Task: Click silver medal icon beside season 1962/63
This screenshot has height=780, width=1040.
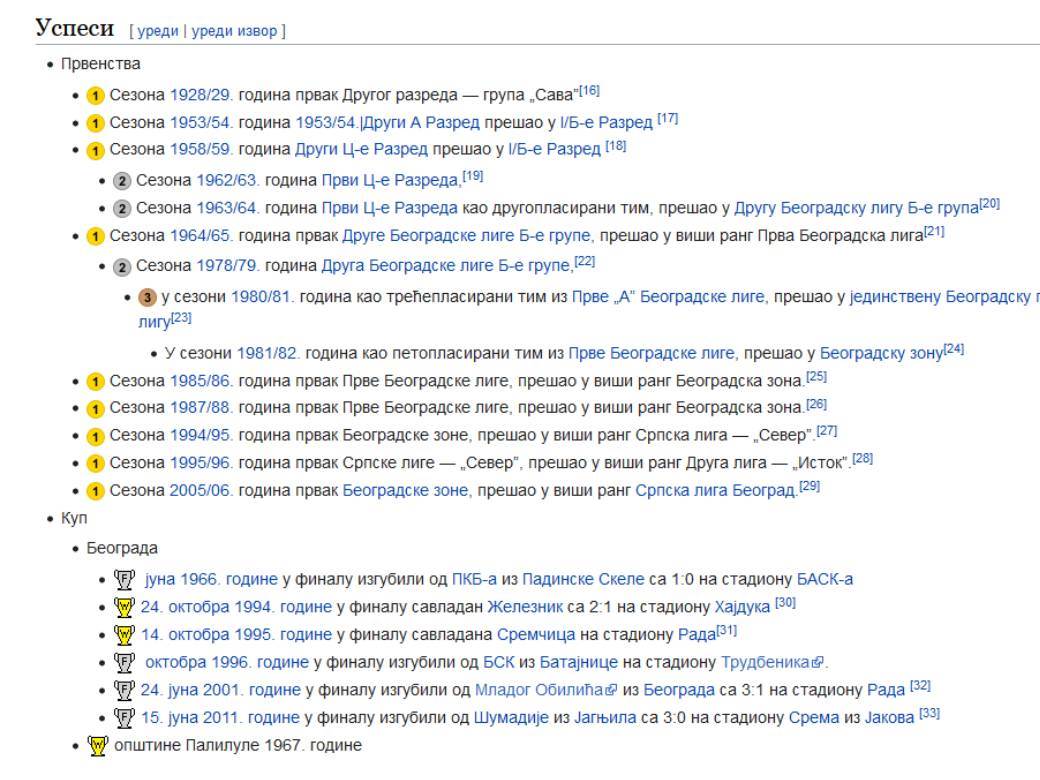Action: 122,181
